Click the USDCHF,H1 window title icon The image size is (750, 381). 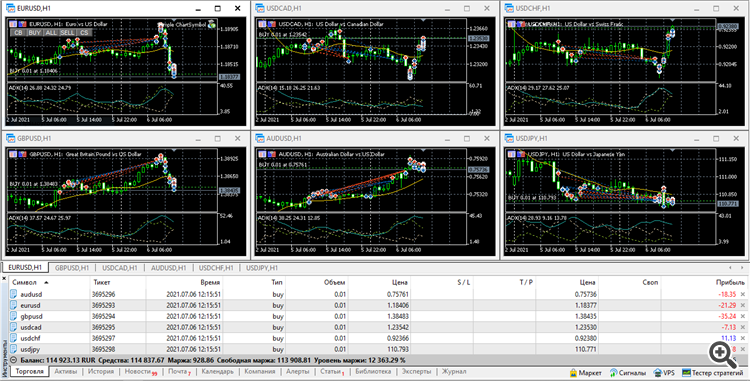[509, 8]
